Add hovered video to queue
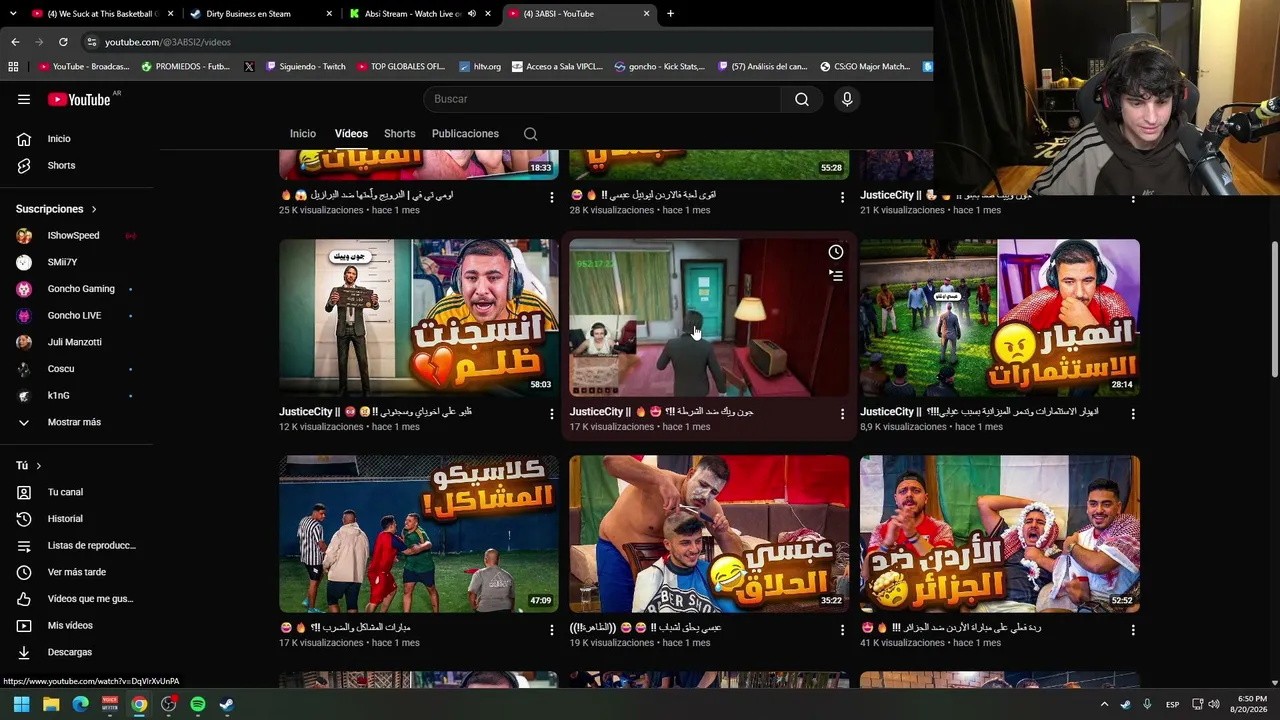Image resolution: width=1280 pixels, height=720 pixels. 836,276
